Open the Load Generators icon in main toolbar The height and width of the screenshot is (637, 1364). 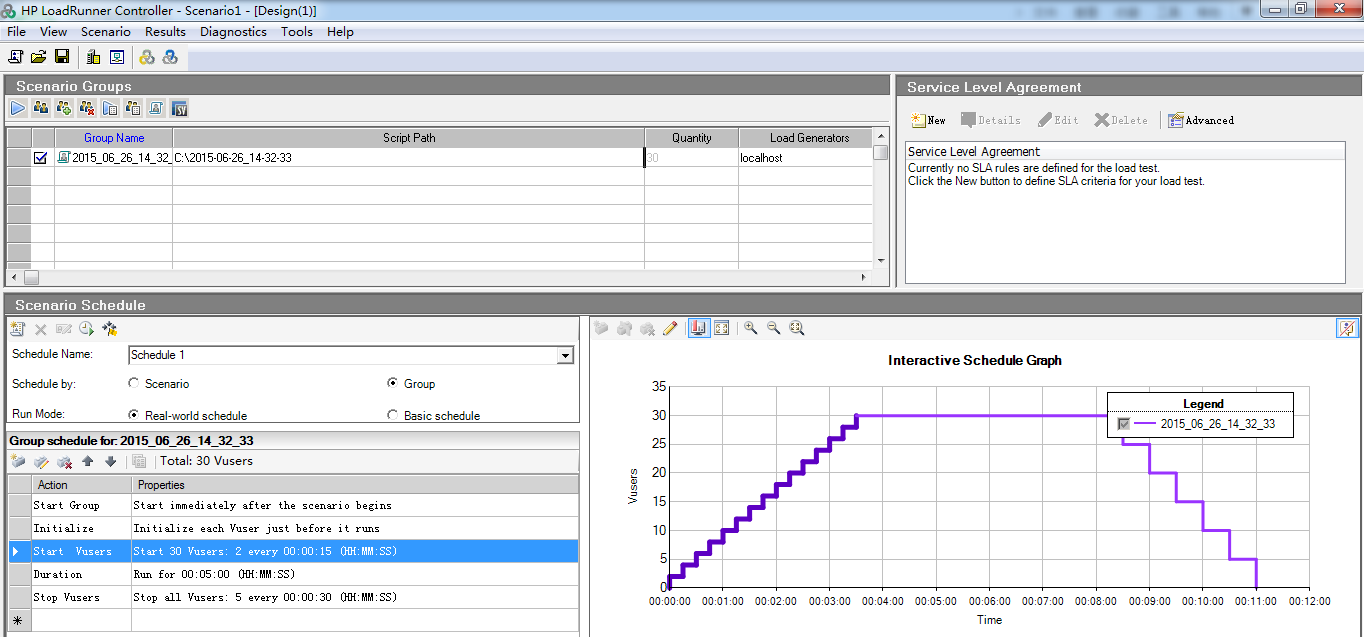point(93,57)
